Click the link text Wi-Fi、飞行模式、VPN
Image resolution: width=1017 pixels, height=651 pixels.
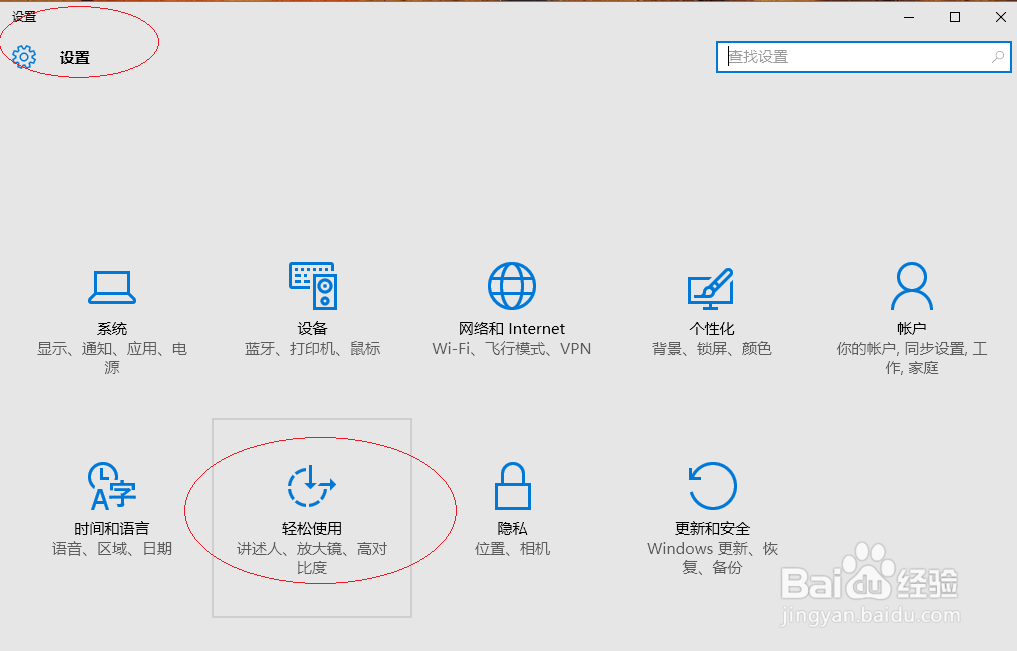(511, 348)
